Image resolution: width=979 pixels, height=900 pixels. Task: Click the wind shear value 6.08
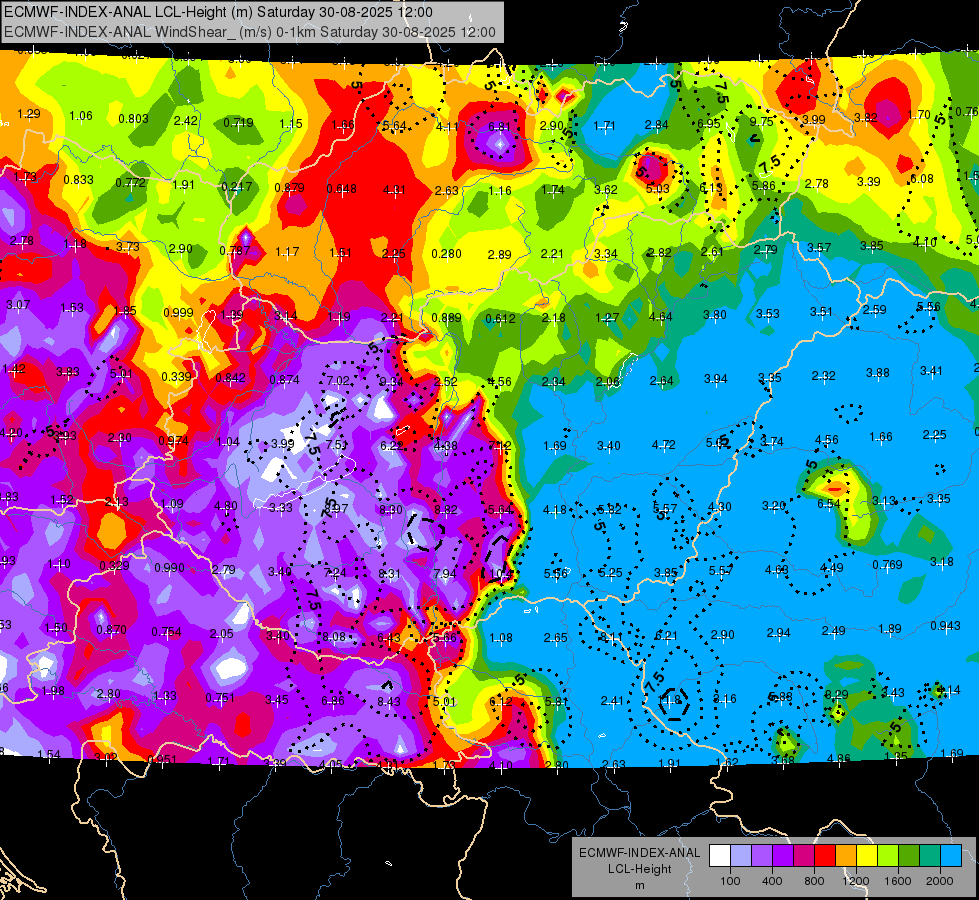(922, 179)
